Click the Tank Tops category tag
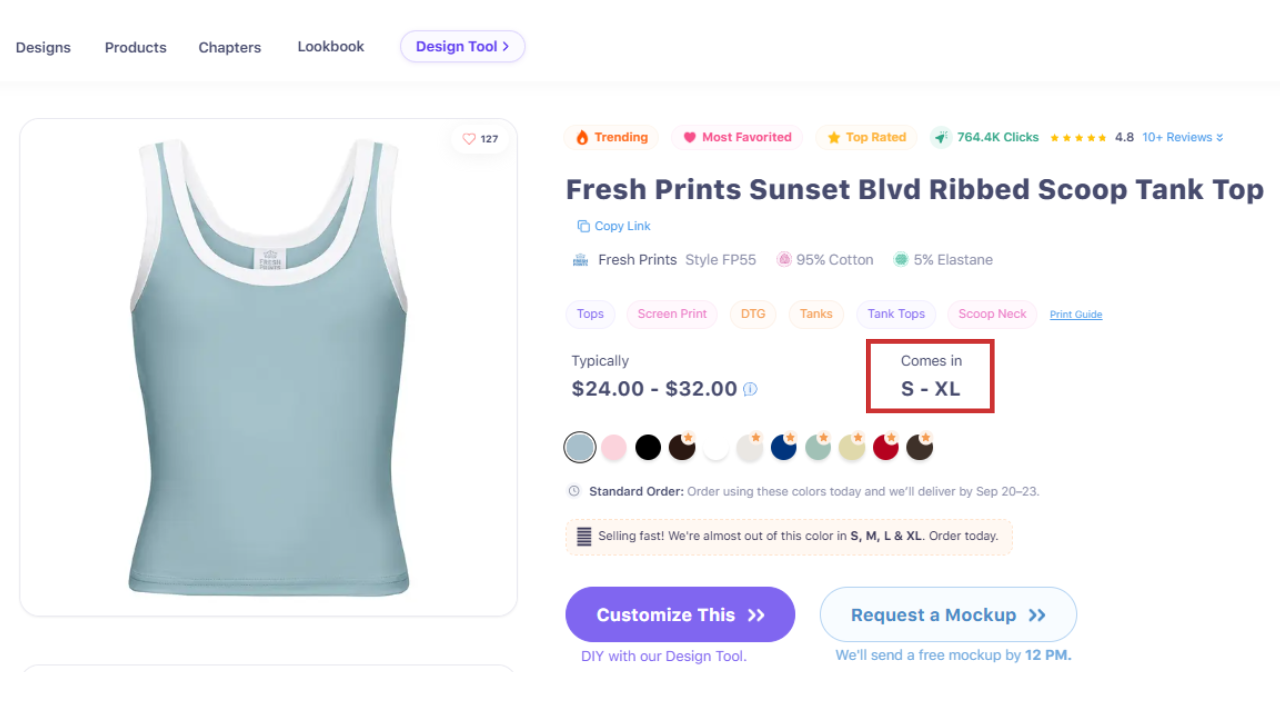Image resolution: width=1280 pixels, height=720 pixels. pos(896,314)
